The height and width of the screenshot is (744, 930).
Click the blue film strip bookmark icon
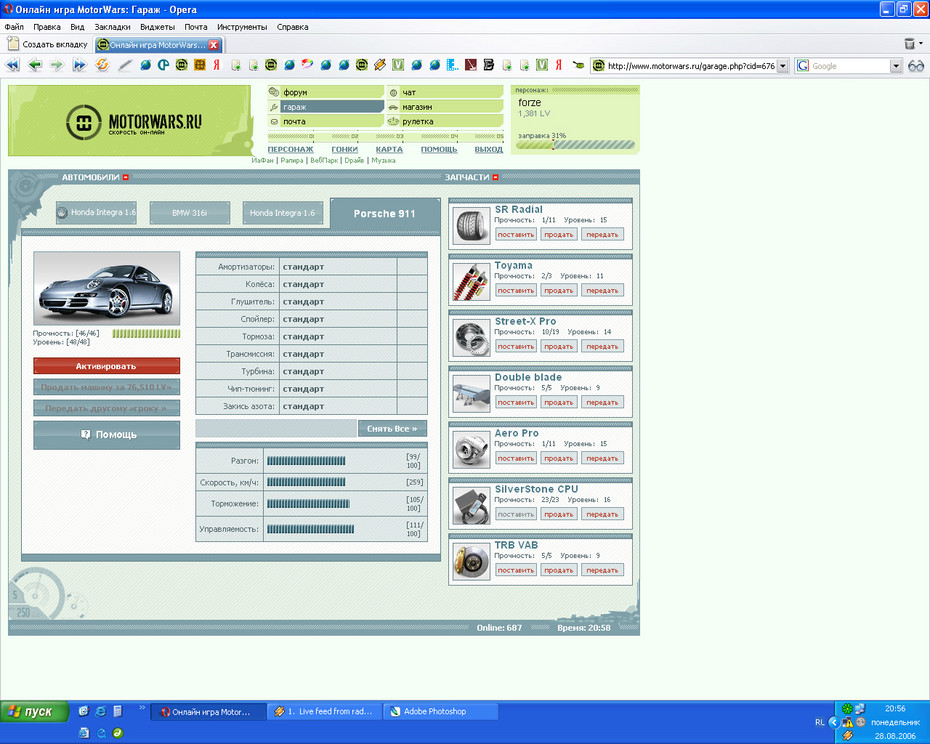point(453,65)
